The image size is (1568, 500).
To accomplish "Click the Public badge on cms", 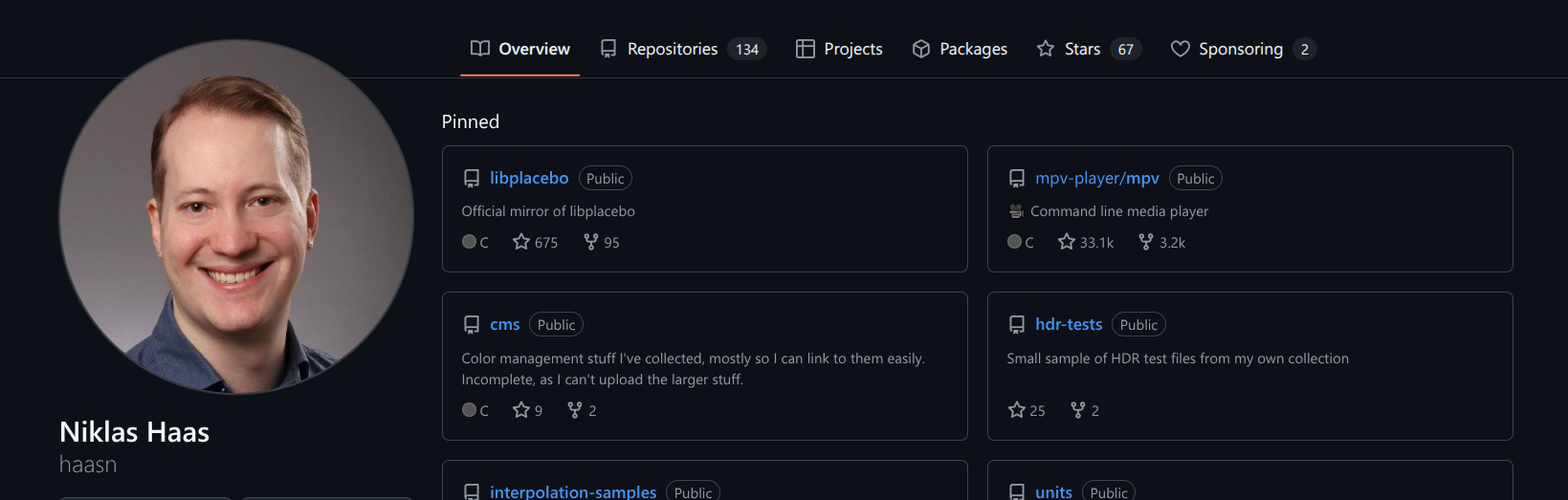I will [557, 324].
